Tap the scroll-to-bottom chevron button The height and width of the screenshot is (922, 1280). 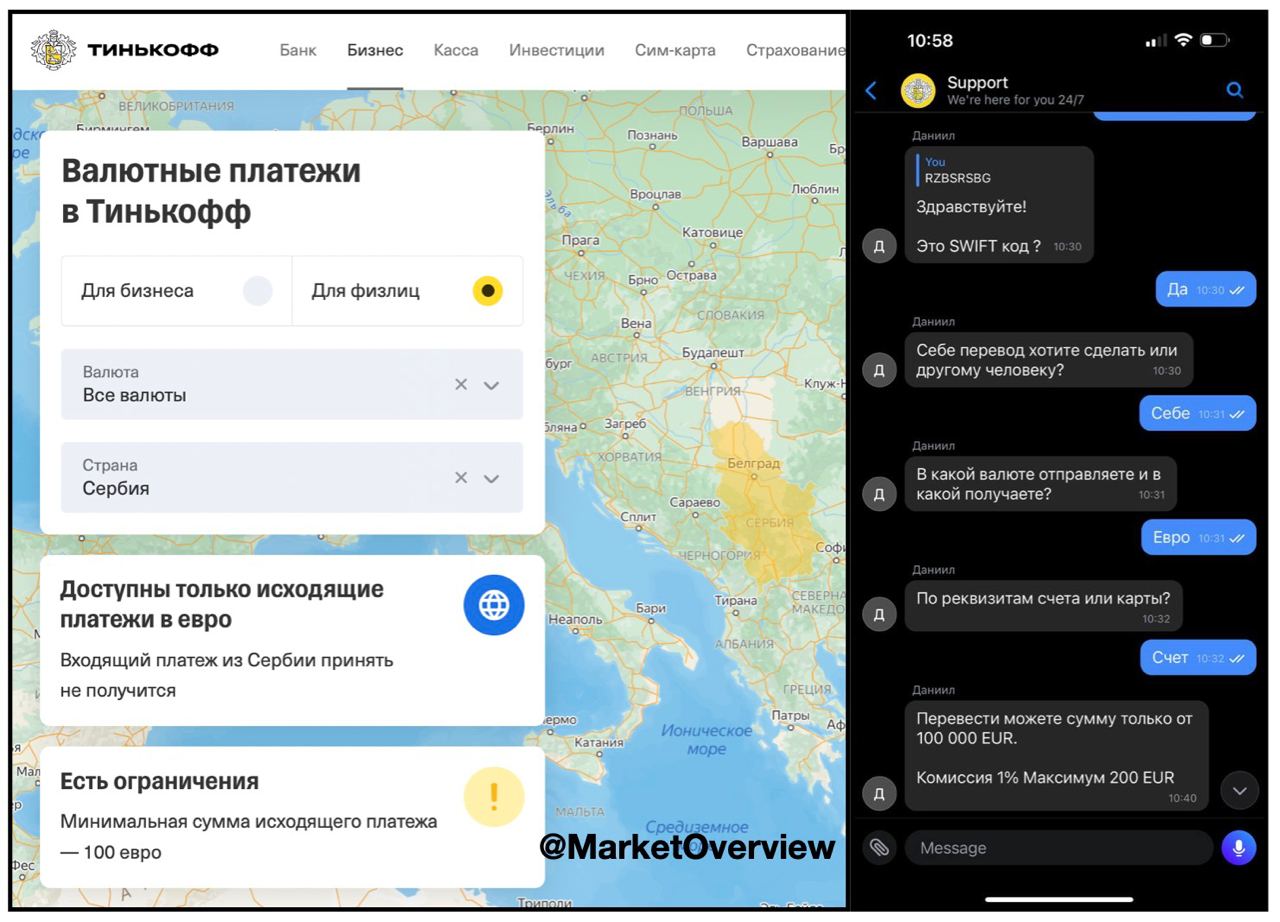1239,790
